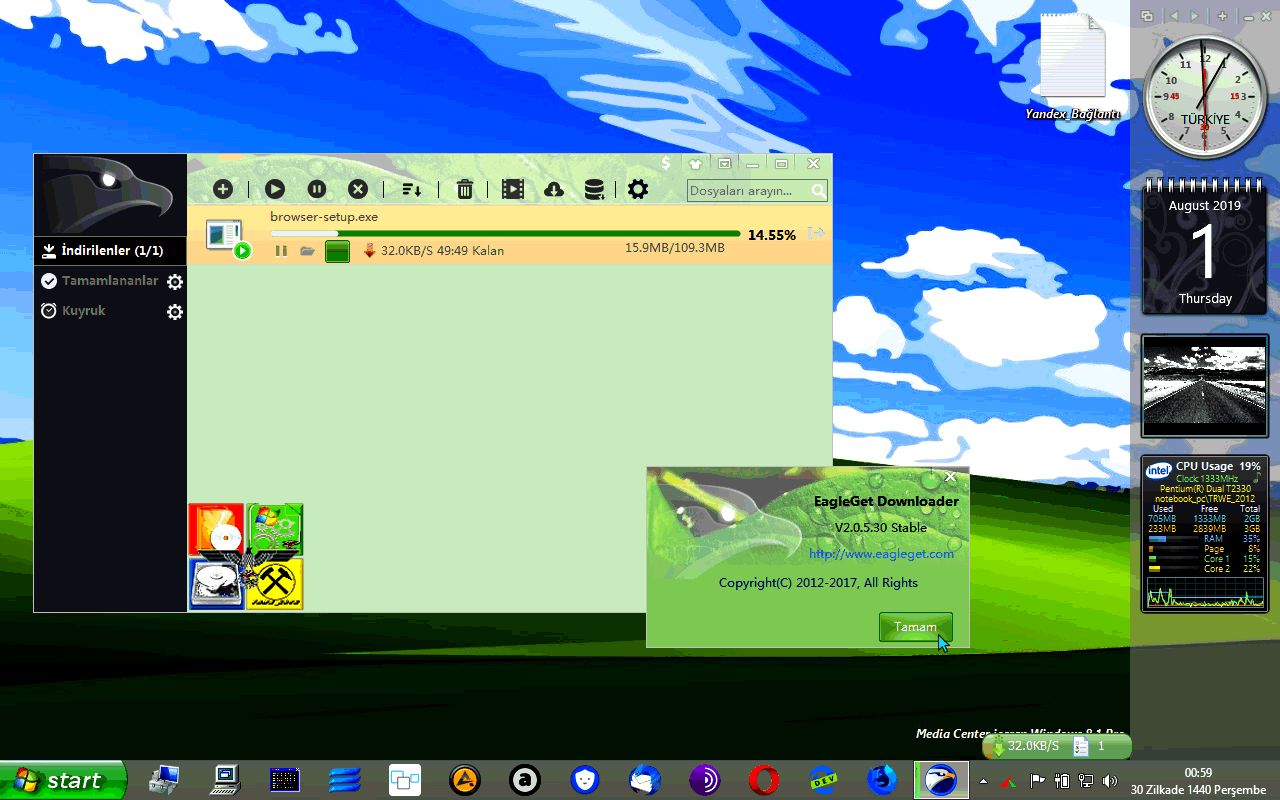Click the hard drive icon in EagleGet window

(216, 584)
